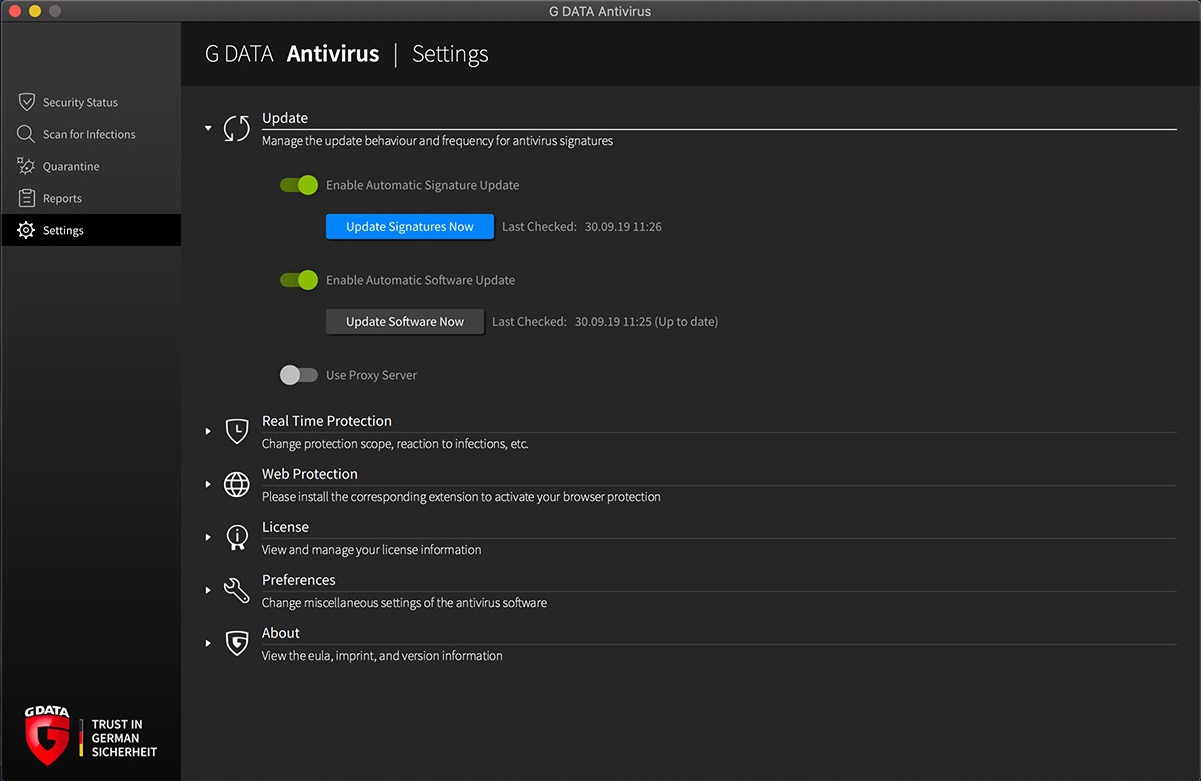Click the Update circular arrows icon
The image size is (1201, 781).
pos(237,129)
